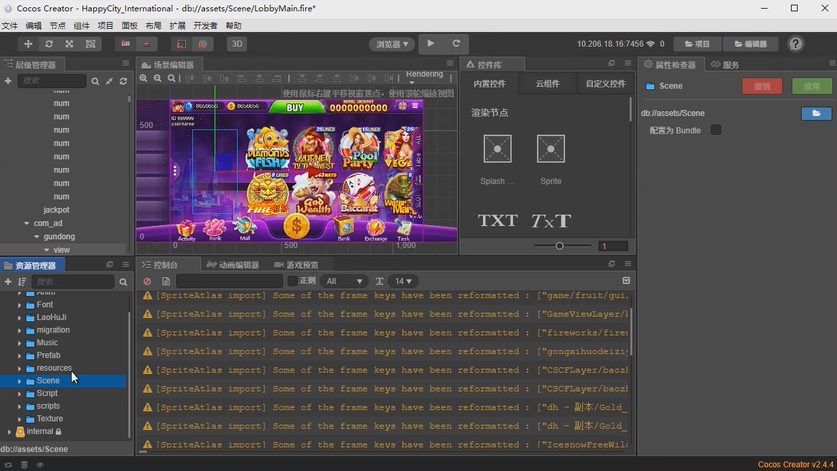This screenshot has width=837, height=471.
Task: Reset scene editor zoom
Action: (171, 78)
